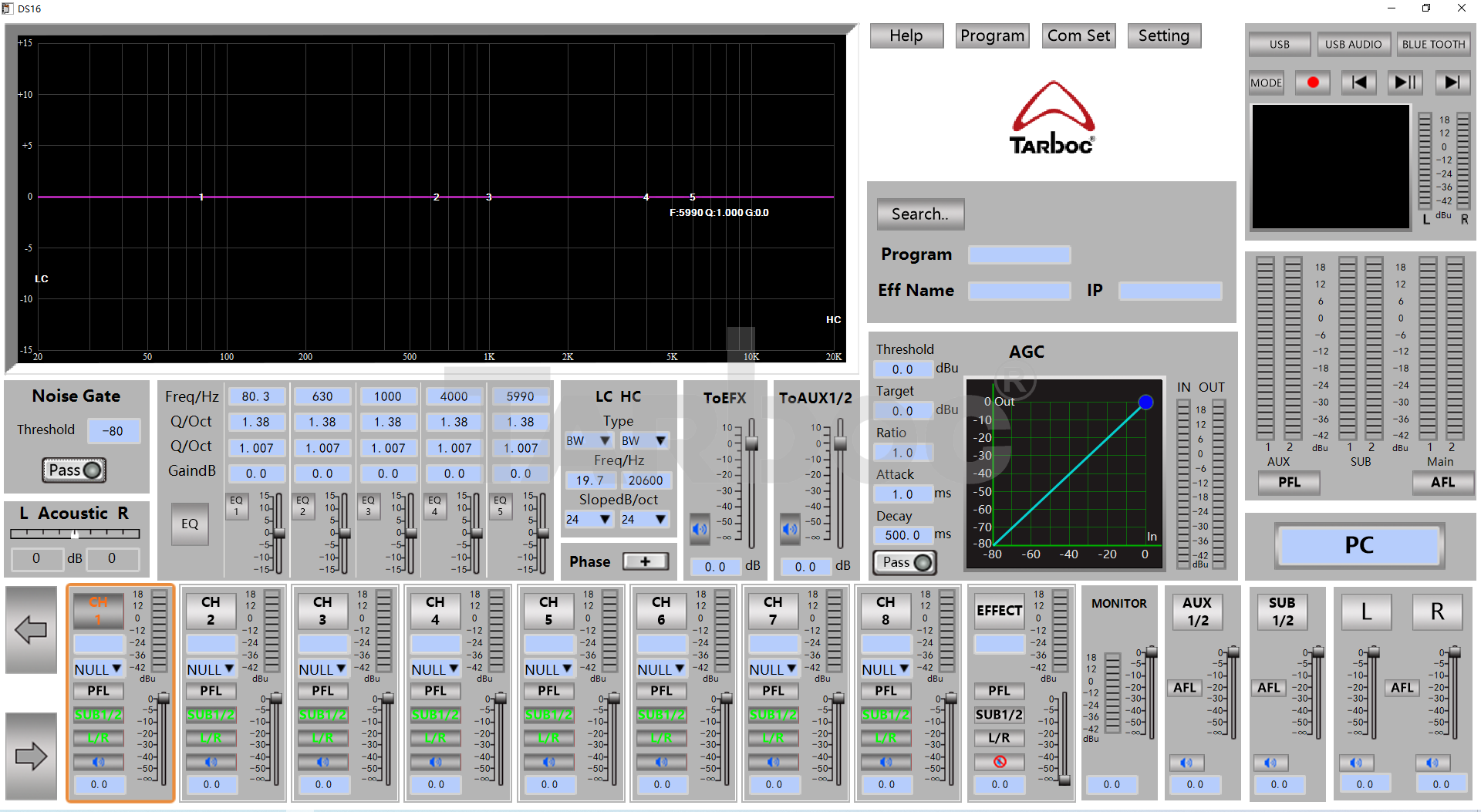1481x812 pixels.
Task: Click the left arrow channel page button
Action: 31,630
